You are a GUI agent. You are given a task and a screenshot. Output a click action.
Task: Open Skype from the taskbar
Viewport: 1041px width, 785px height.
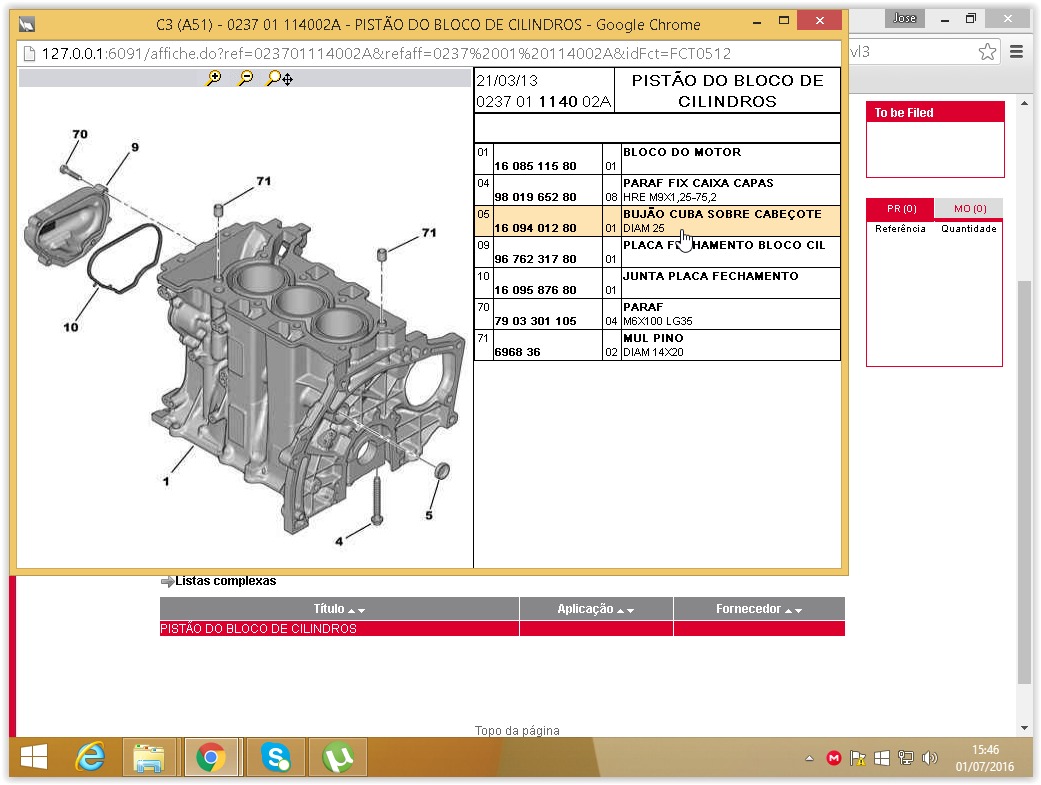[x=275, y=757]
